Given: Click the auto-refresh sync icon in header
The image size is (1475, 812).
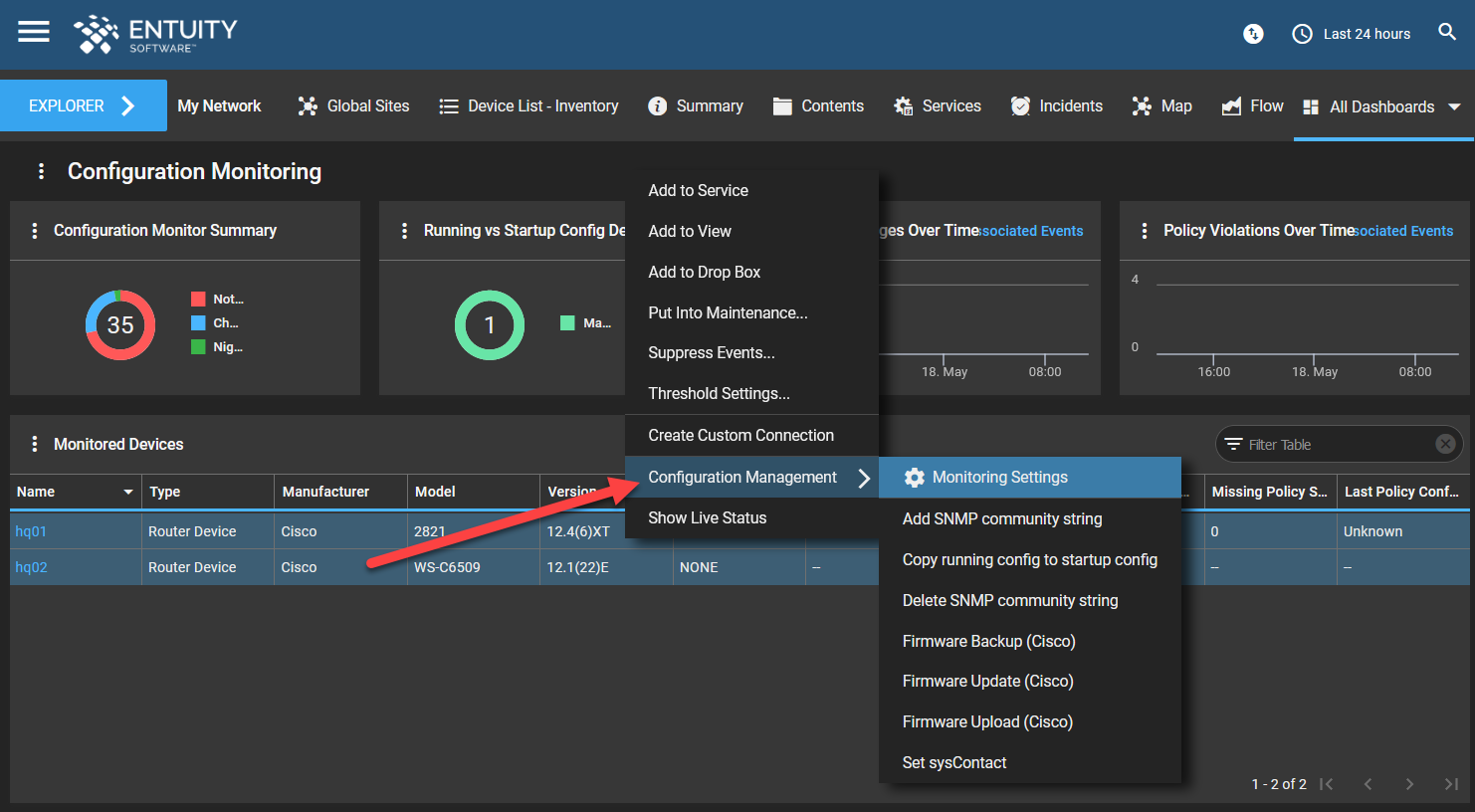Looking at the screenshot, I should click(1253, 34).
